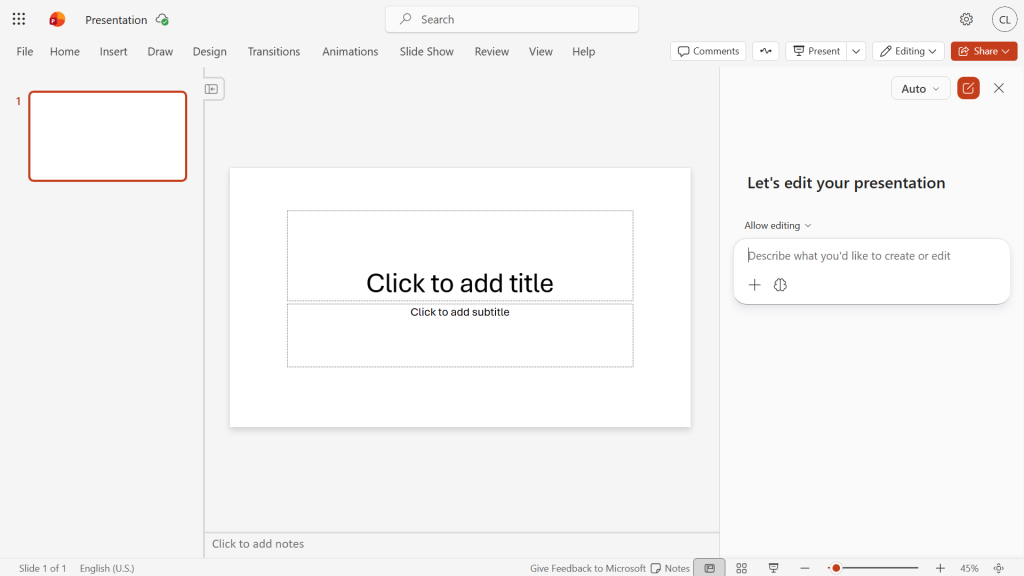1024x576 pixels.
Task: Open the activity catch-up icon
Action: point(765,51)
